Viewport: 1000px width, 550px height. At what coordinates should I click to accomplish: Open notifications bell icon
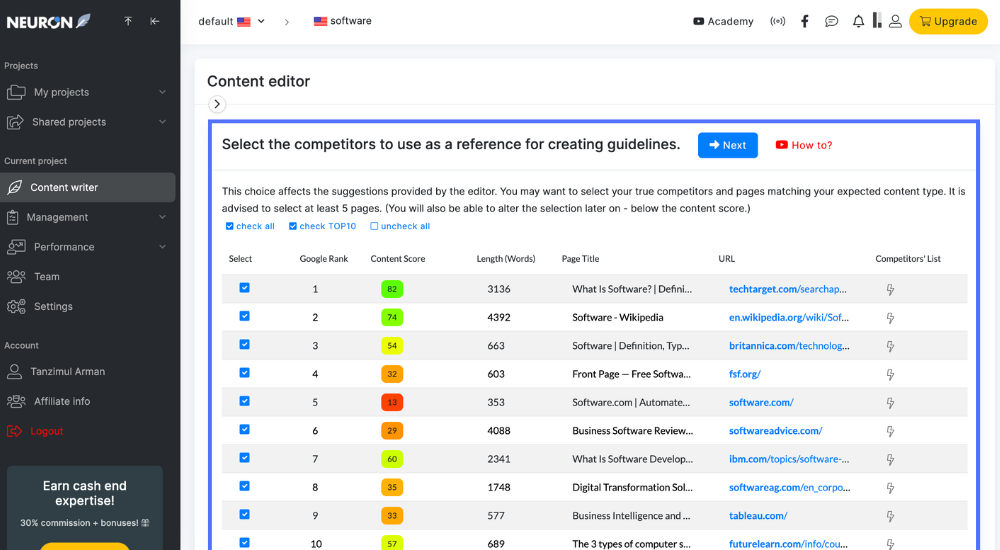[x=858, y=21]
